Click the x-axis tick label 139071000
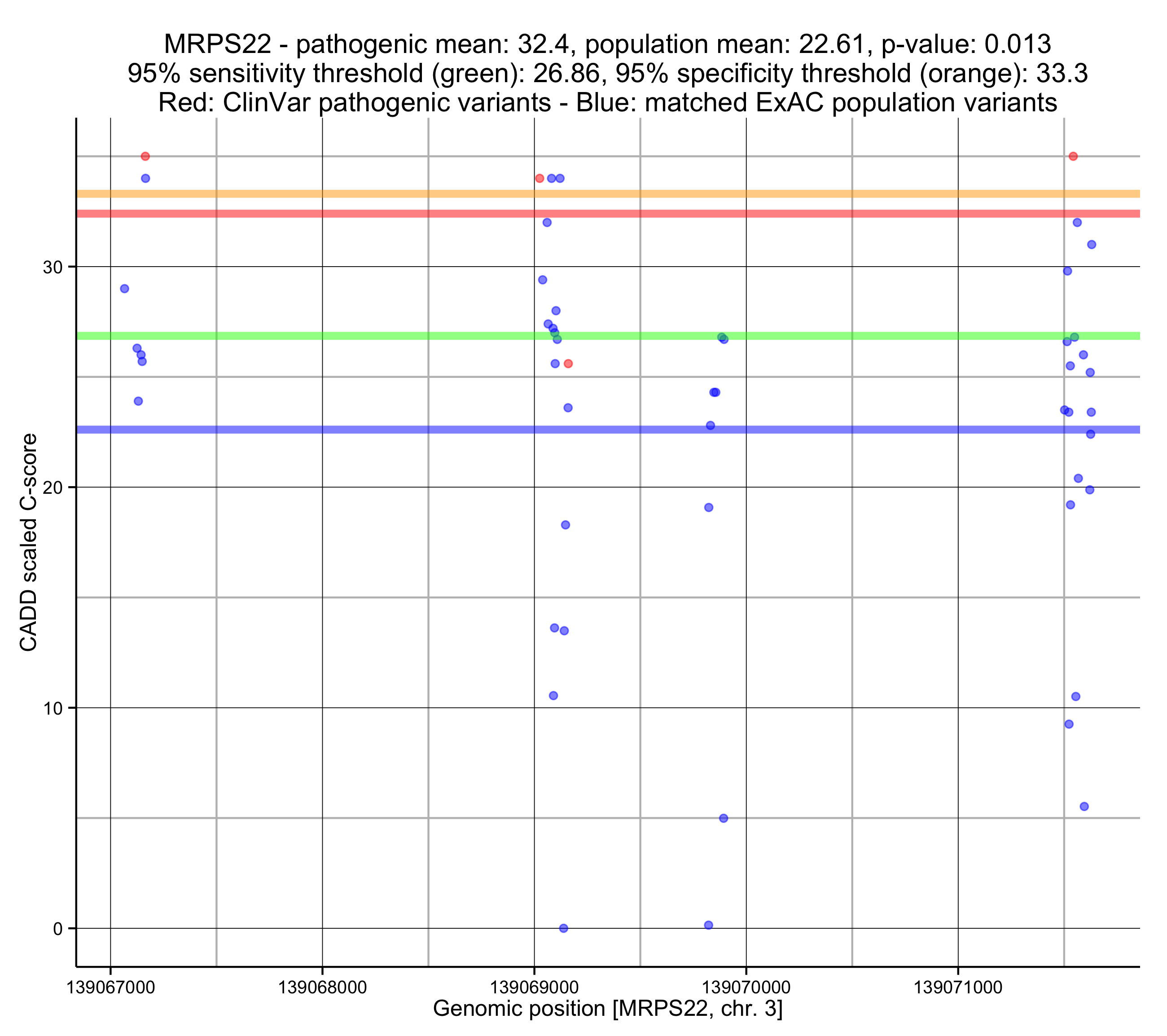 coord(958,987)
